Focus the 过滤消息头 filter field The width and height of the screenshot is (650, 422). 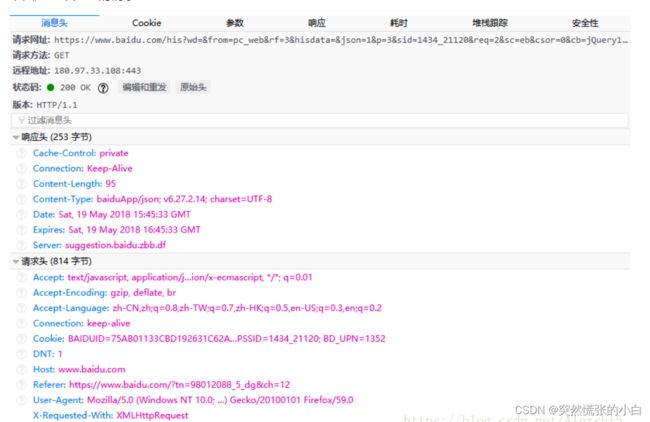pyautogui.click(x=320, y=121)
